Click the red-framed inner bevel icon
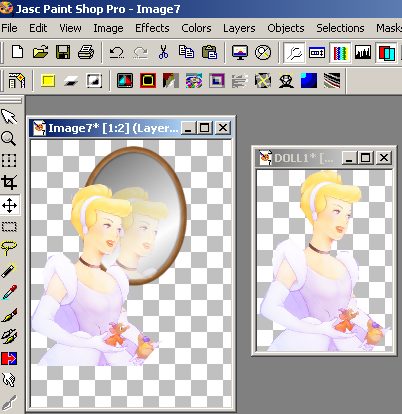 point(148,81)
